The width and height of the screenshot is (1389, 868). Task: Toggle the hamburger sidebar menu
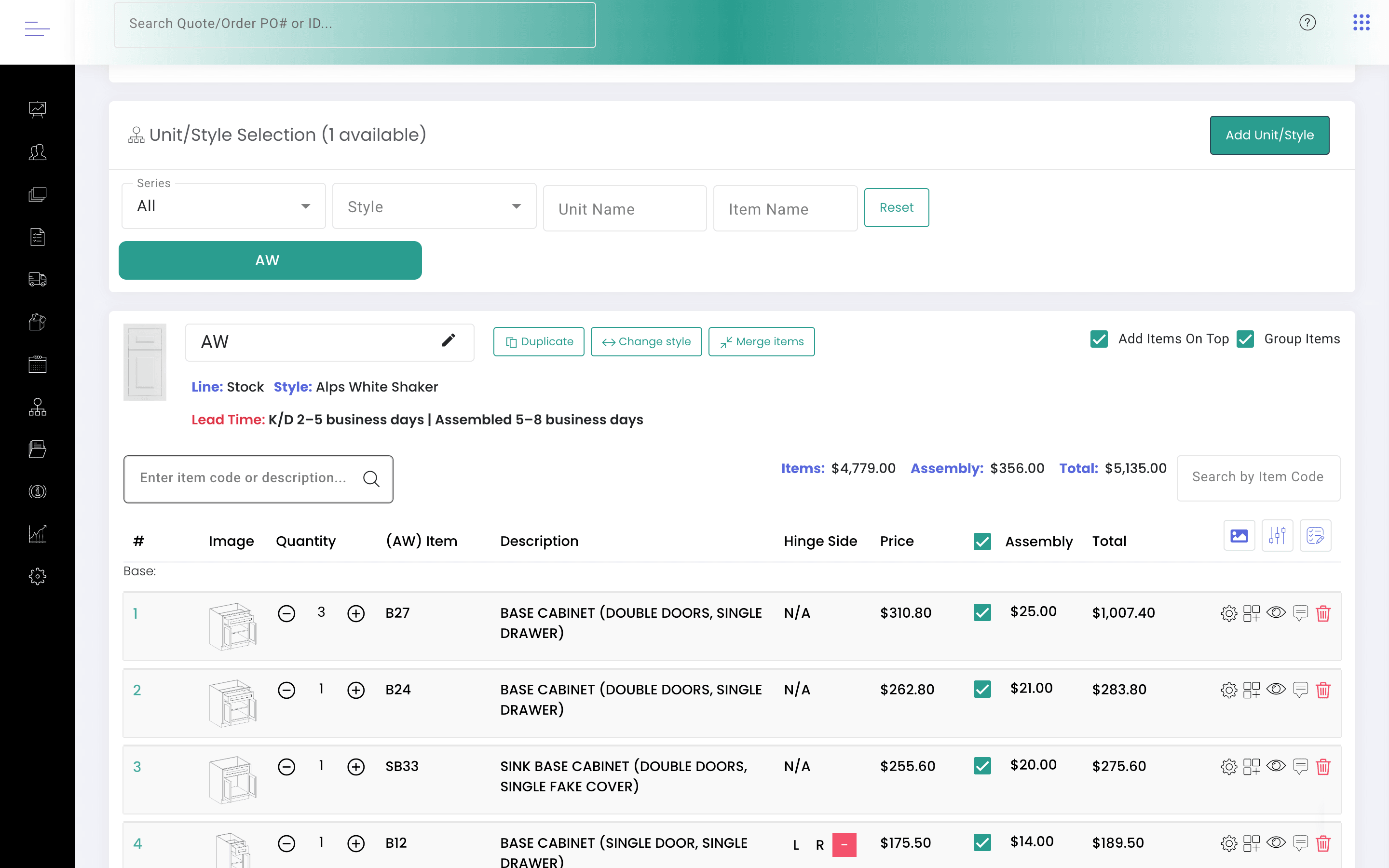(x=37, y=28)
